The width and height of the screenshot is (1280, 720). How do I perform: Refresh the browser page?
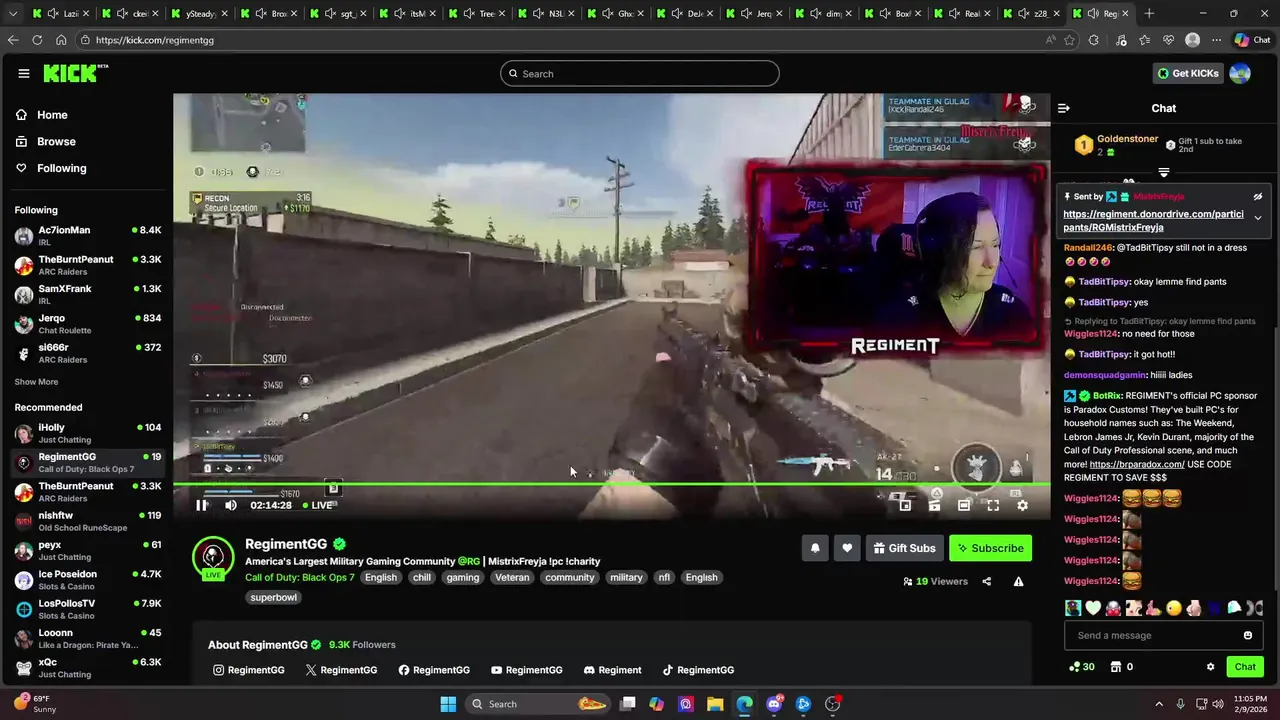[x=37, y=40]
